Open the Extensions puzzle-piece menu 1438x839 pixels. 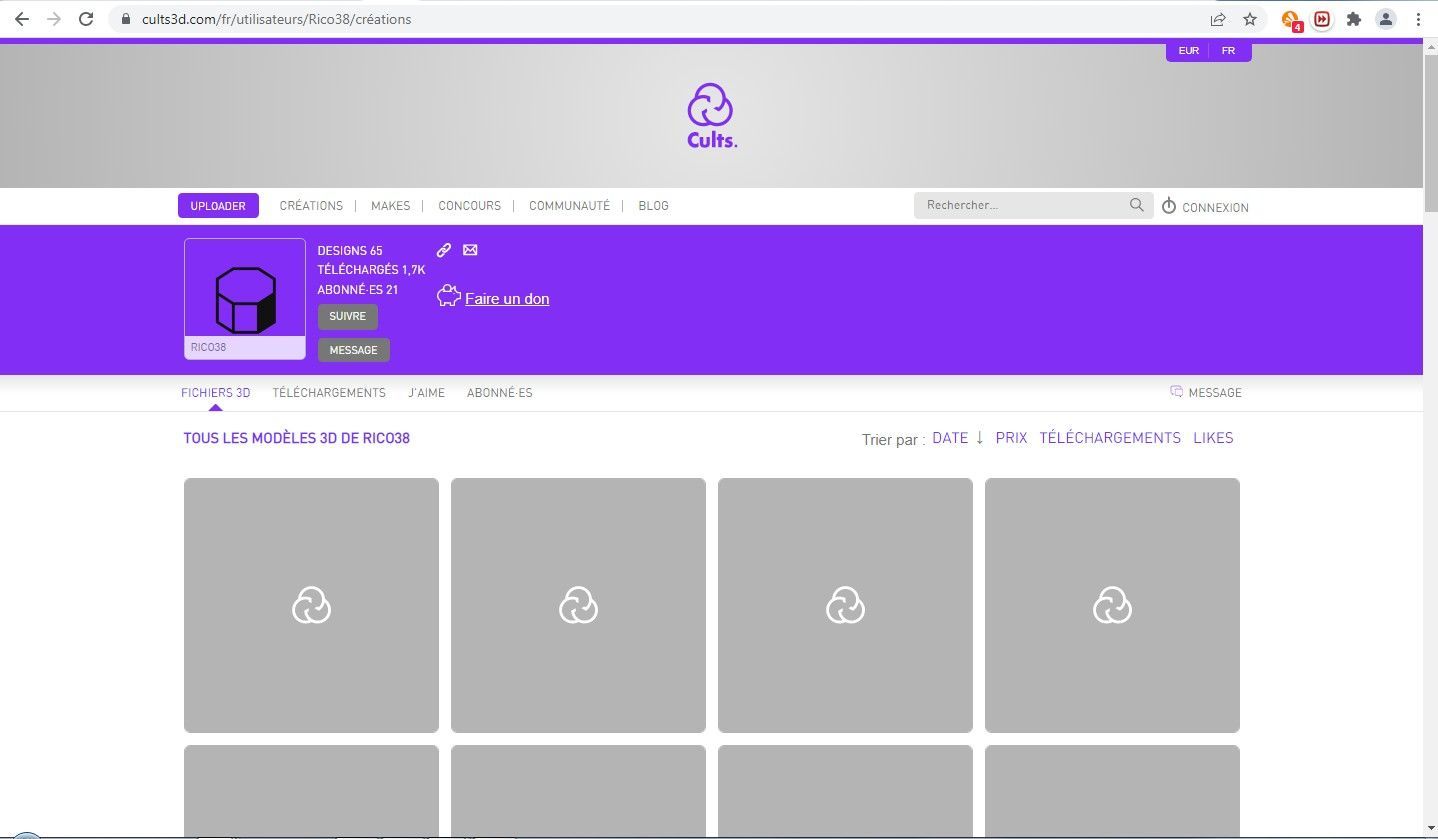click(x=1354, y=19)
